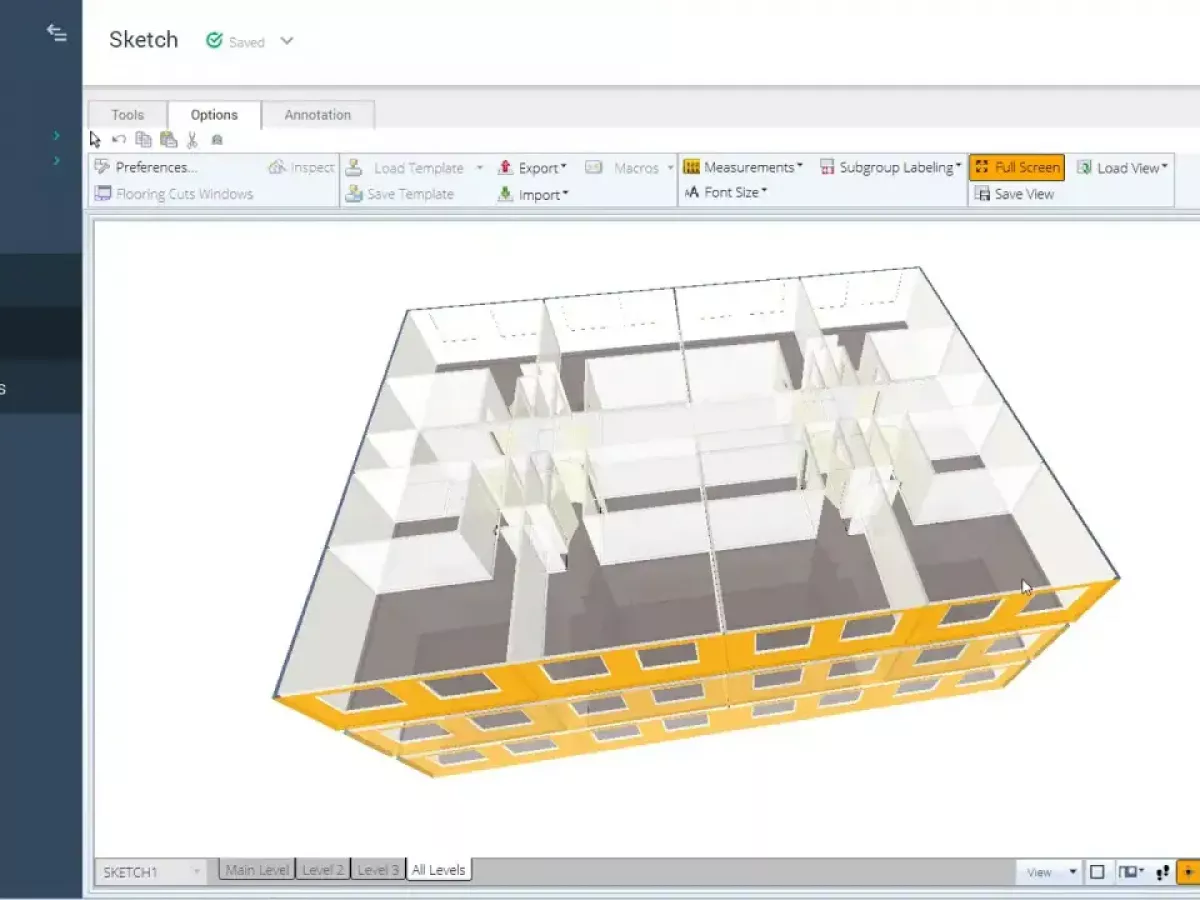Click the yellow front wall of the 3D model
Screen dimensions: 1200x900
520,680
